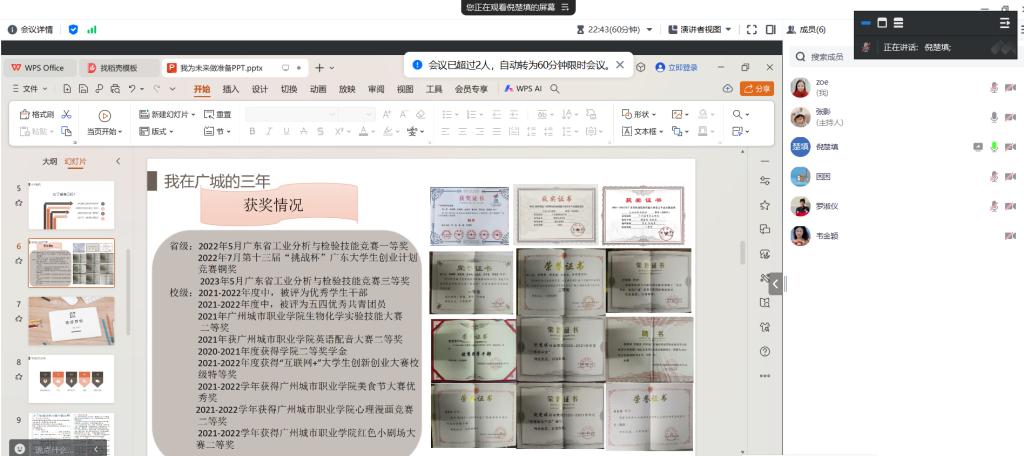
Task: Click the stacked layout icon in speaker overlay
Action: 899,23
